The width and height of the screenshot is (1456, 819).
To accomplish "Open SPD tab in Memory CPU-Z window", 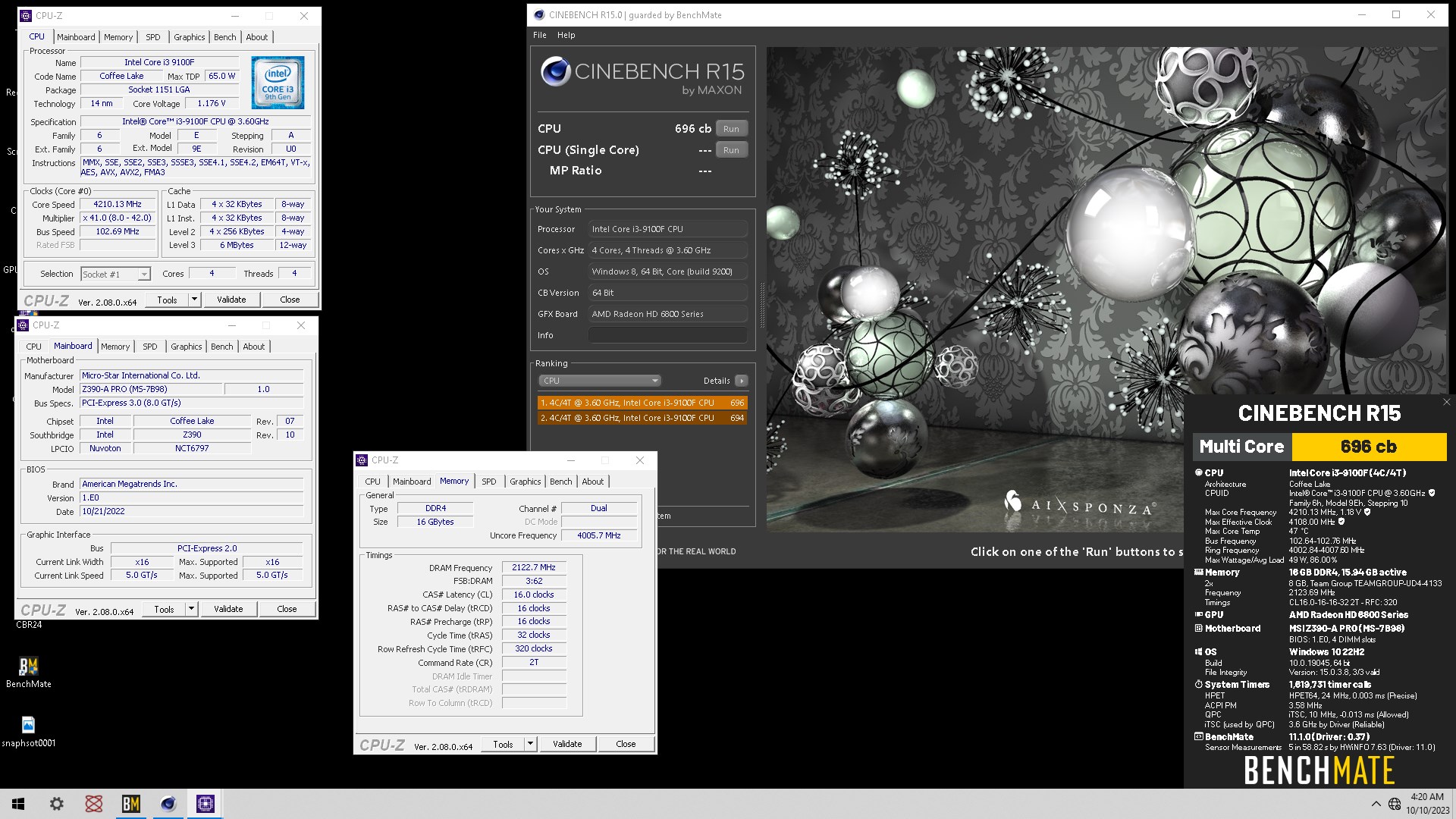I will 489,482.
